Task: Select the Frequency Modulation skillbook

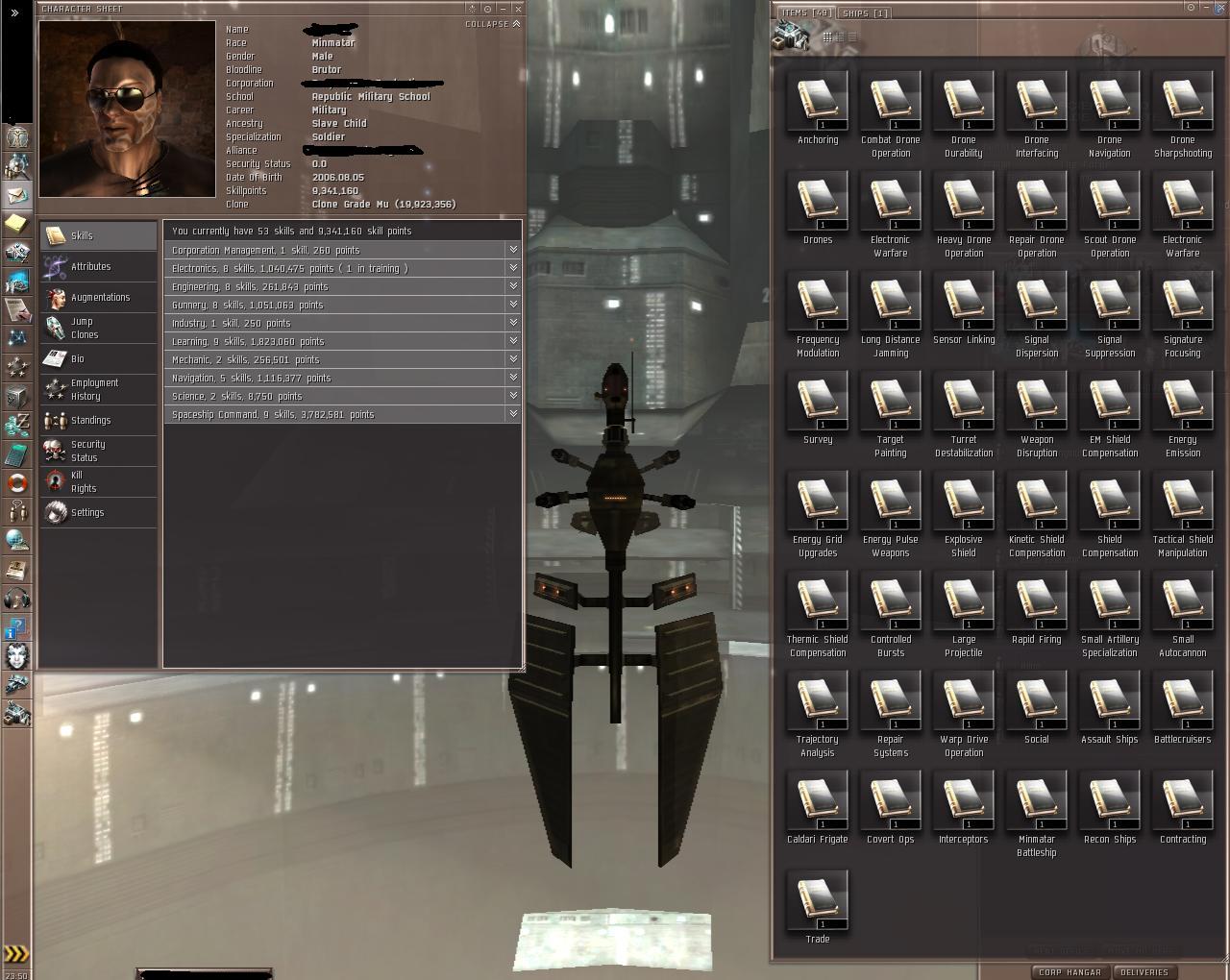Action: click(x=818, y=315)
